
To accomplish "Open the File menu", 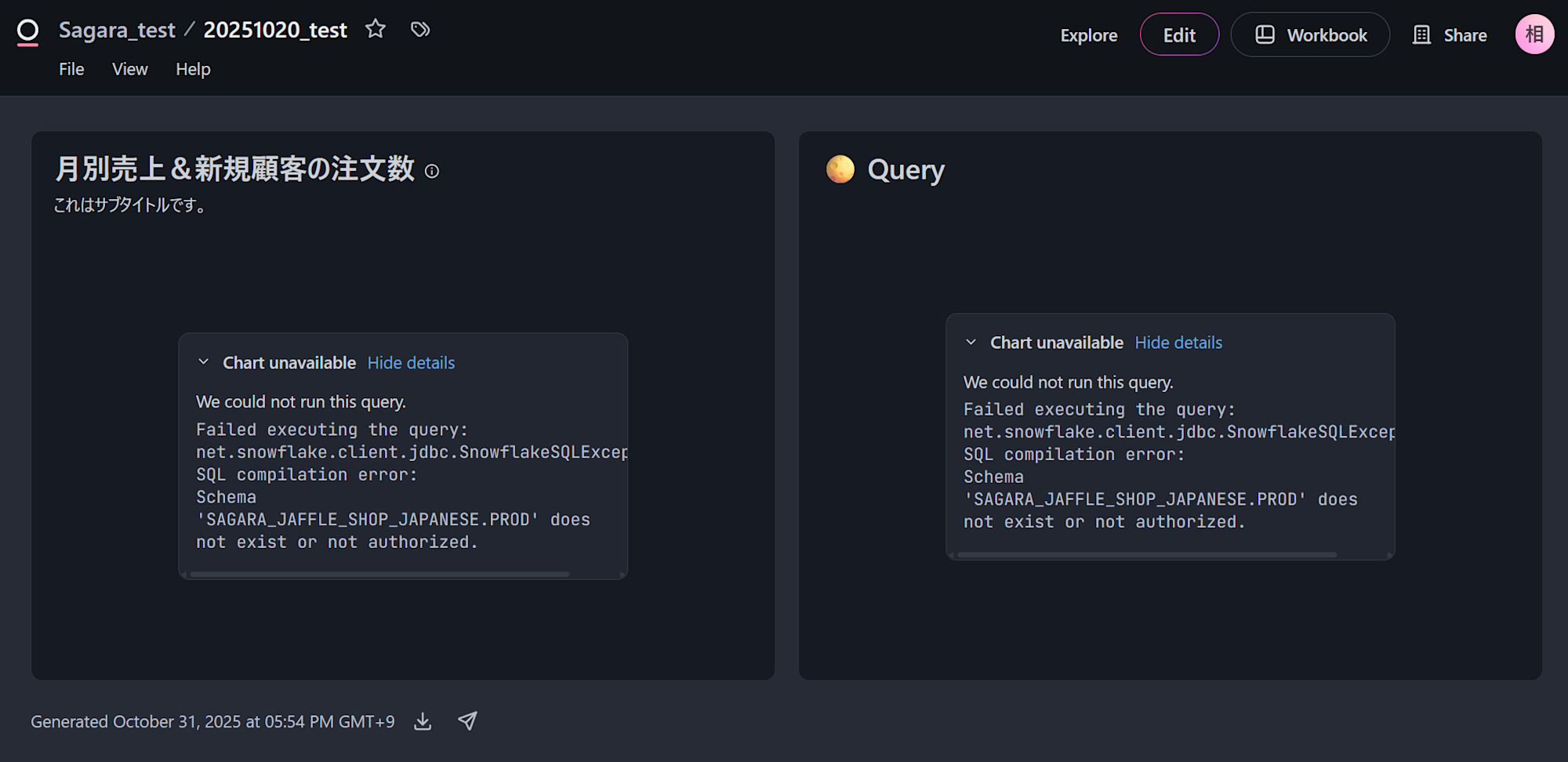I will 71,69.
